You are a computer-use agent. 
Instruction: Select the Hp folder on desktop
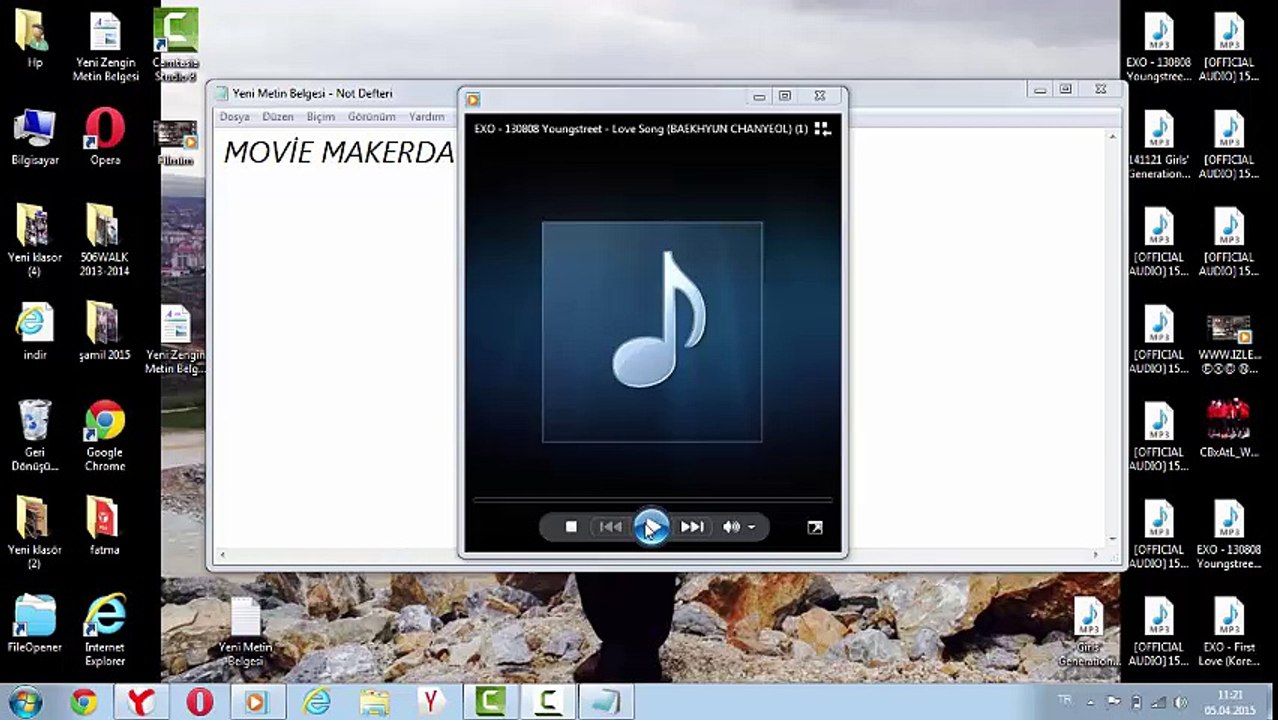[34, 38]
